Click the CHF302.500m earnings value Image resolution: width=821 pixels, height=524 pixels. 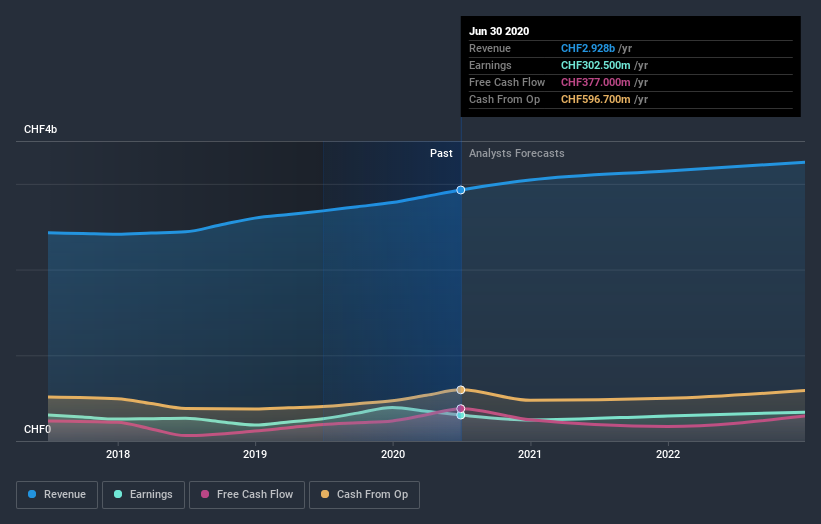pos(595,65)
